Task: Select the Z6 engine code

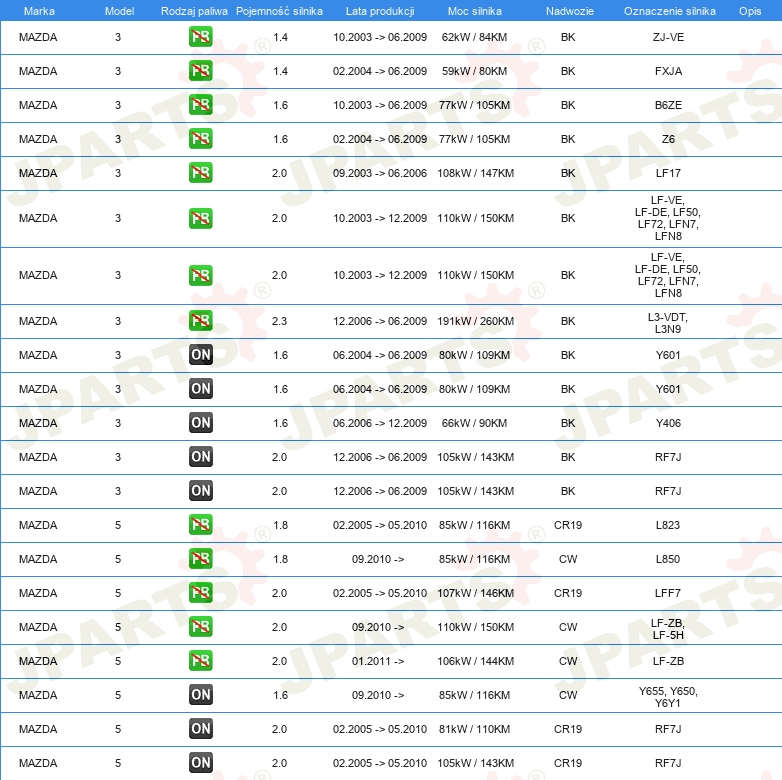Action: tap(668, 139)
